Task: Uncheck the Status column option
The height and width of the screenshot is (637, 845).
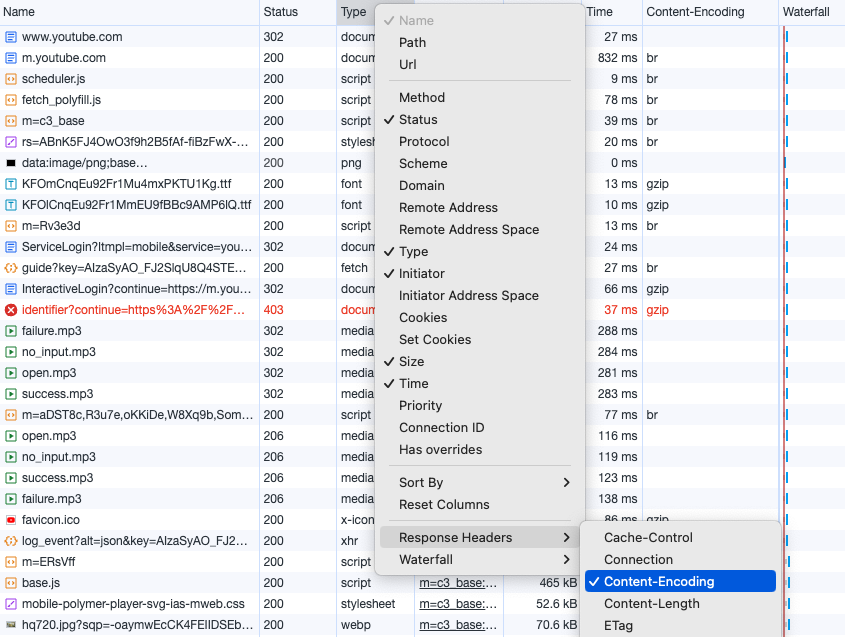Action: click(418, 120)
